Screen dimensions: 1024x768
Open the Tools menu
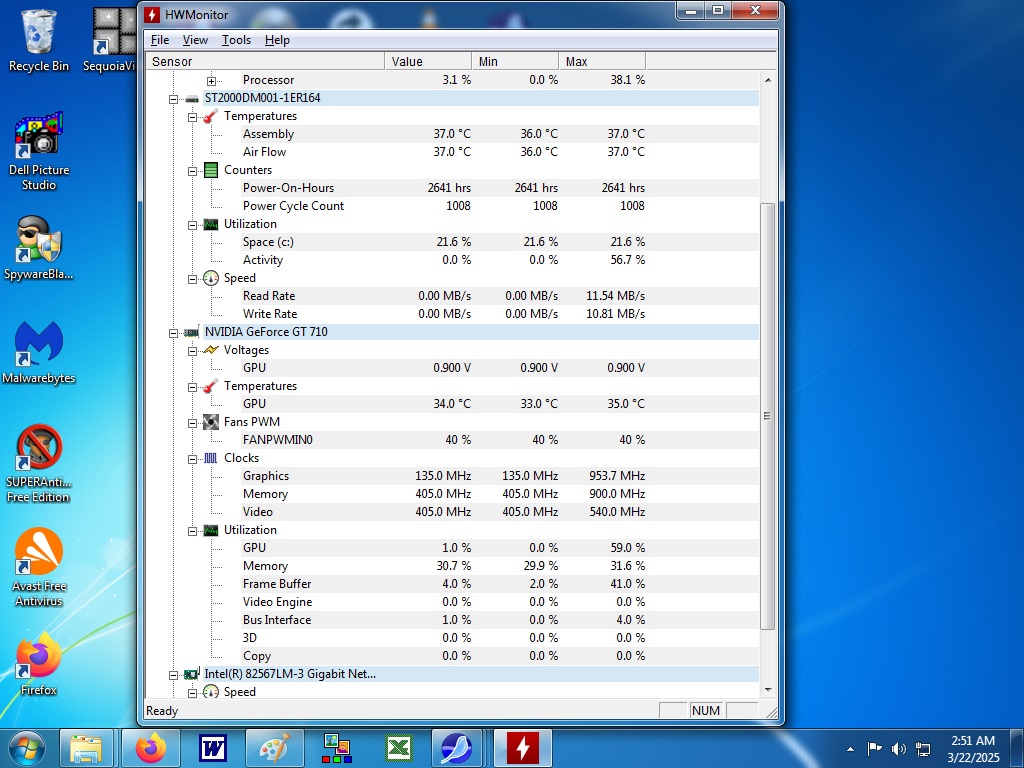236,40
